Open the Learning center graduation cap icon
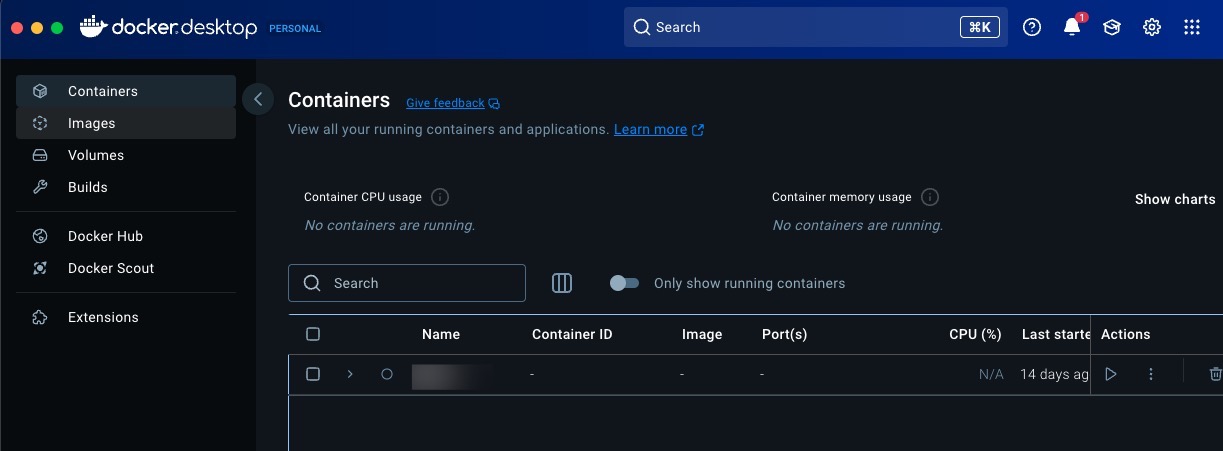1223x451 pixels. pos(1112,27)
